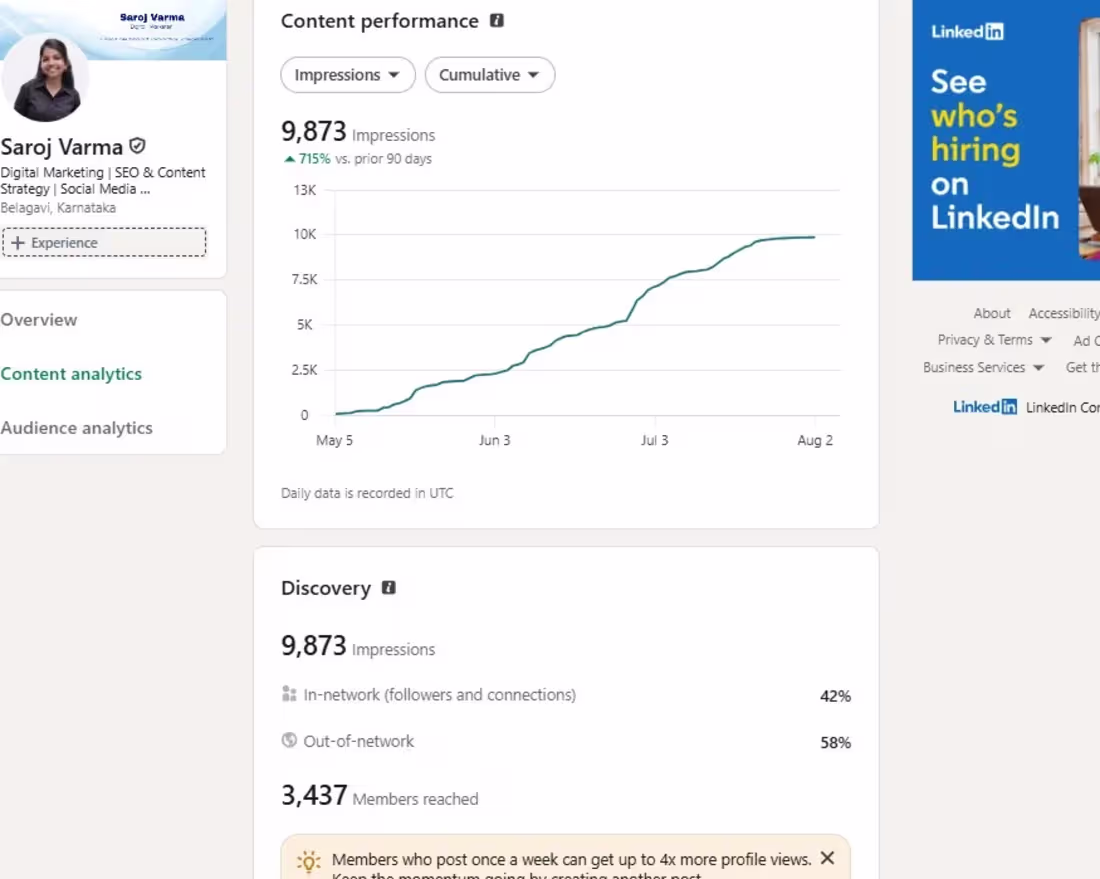The height and width of the screenshot is (879, 1100).
Task: Click 3,437 Members reached
Action: pos(380,796)
